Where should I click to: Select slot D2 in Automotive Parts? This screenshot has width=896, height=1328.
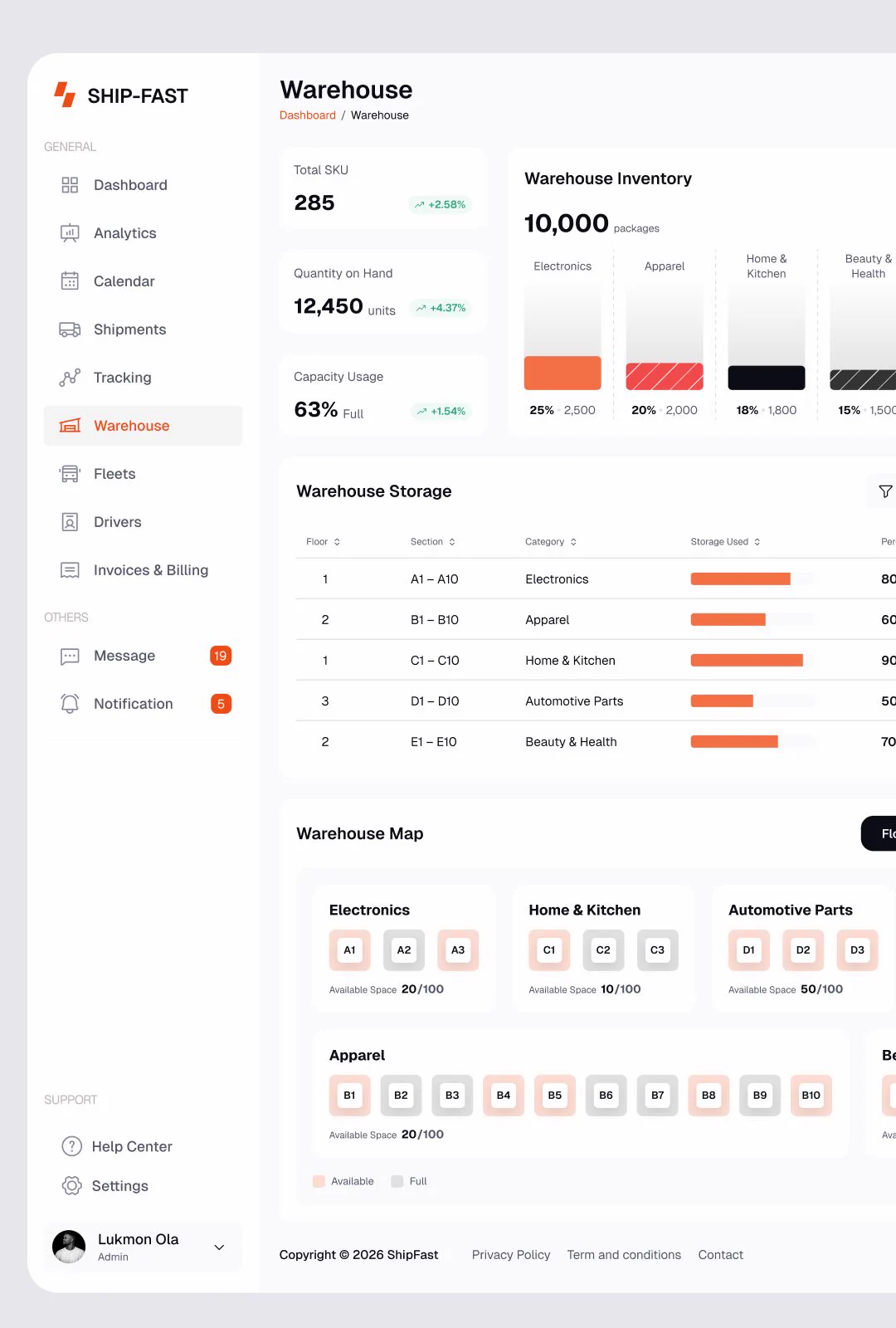click(x=803, y=950)
